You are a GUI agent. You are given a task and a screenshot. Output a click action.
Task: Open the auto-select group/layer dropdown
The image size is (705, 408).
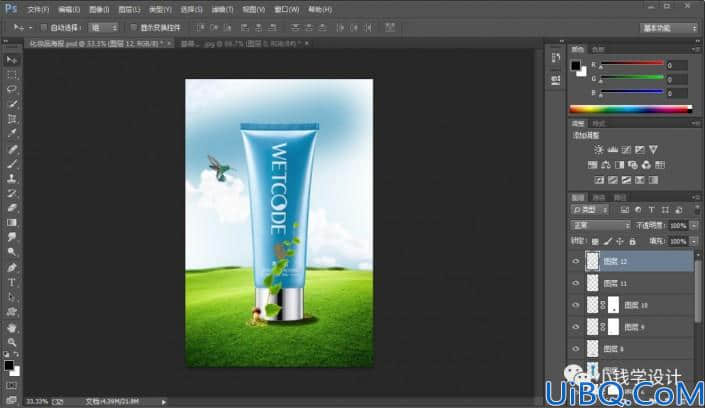[103, 27]
